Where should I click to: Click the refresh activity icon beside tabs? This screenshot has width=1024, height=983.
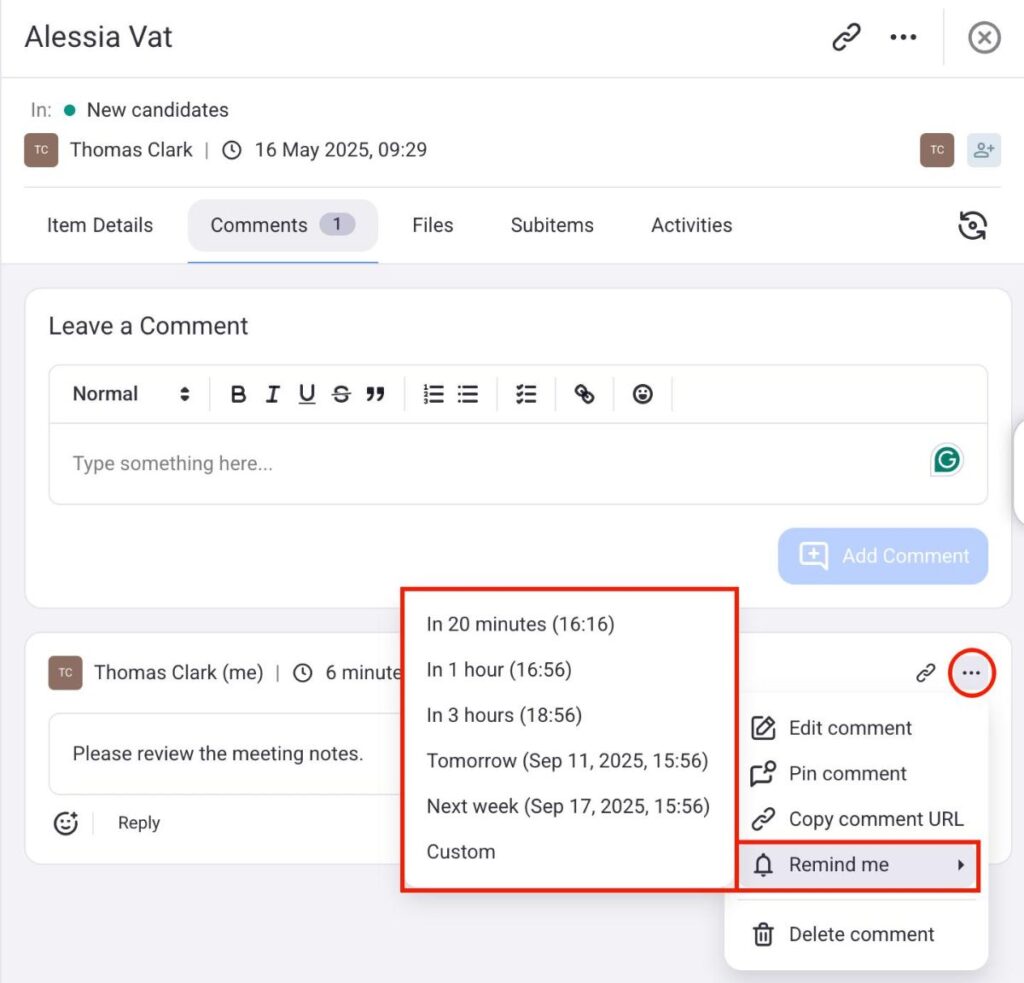[972, 225]
